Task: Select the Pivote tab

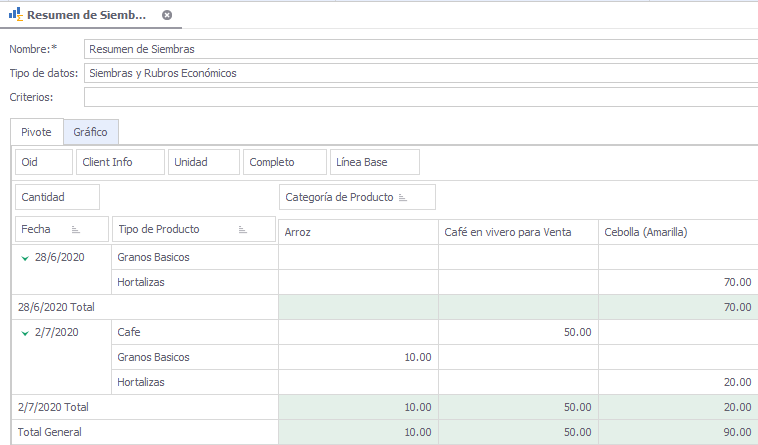Action: (x=37, y=132)
